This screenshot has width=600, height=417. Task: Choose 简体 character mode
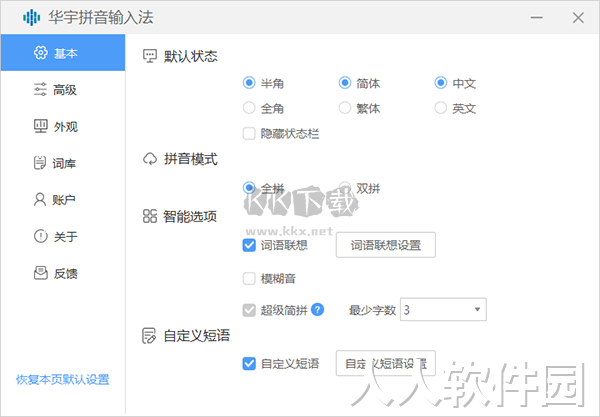pos(345,83)
